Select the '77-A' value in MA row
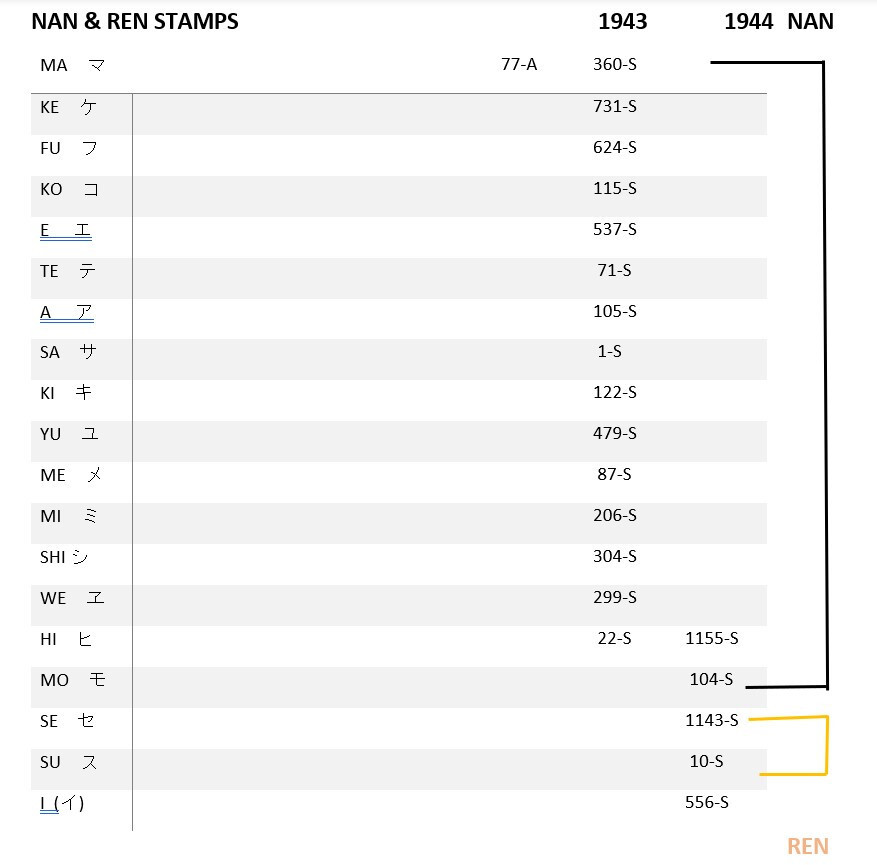 click(x=519, y=65)
